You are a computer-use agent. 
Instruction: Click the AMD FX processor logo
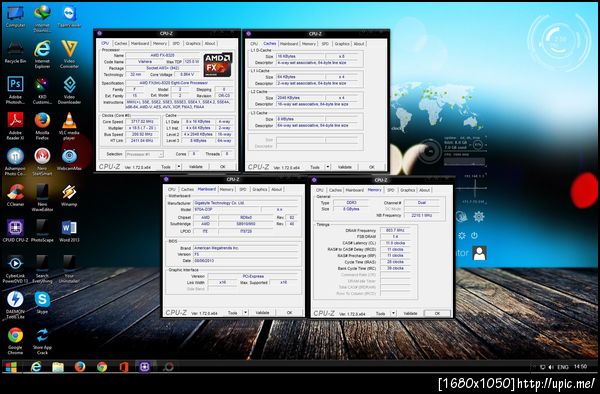point(217,64)
